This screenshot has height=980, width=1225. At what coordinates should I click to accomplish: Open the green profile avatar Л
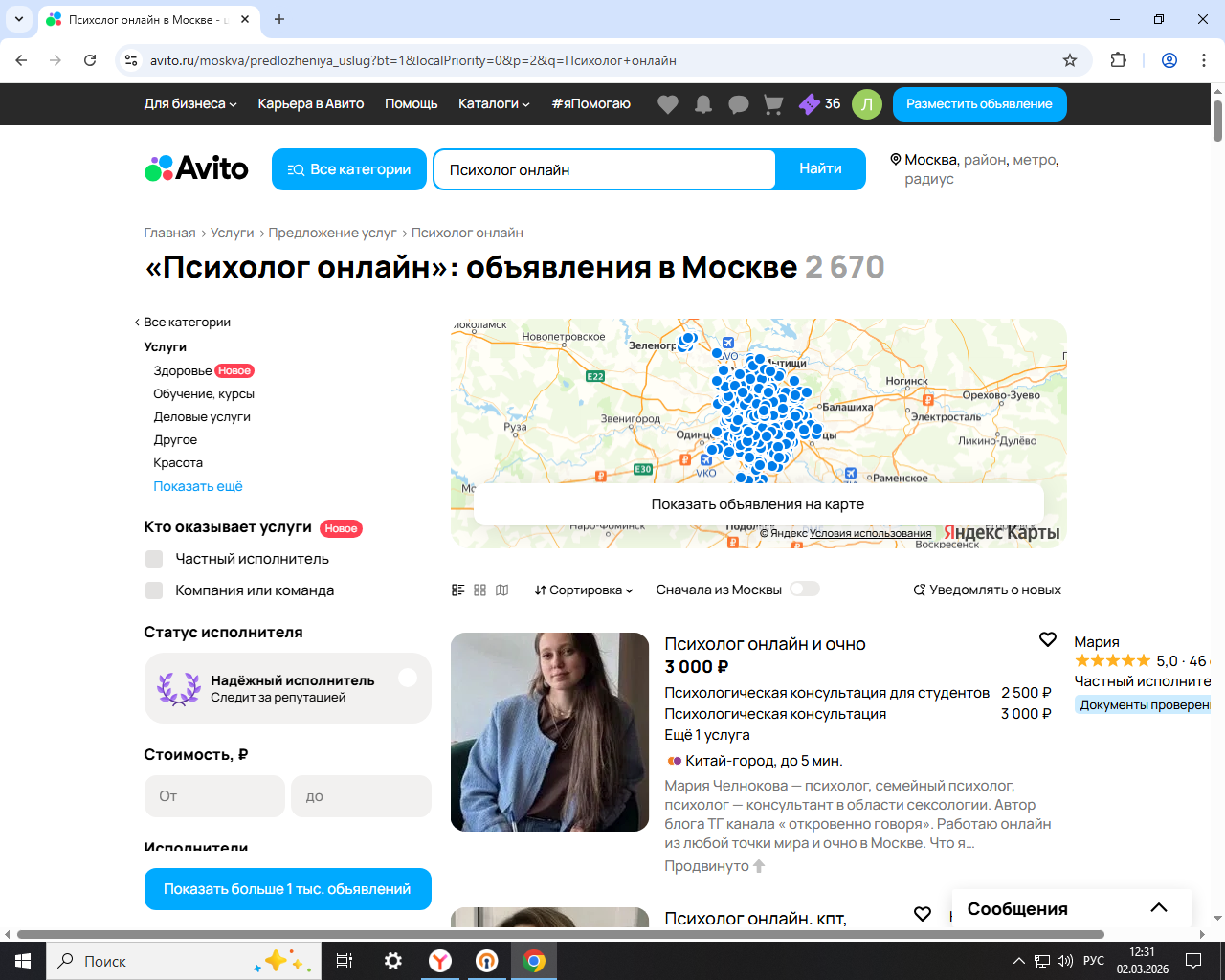[867, 104]
